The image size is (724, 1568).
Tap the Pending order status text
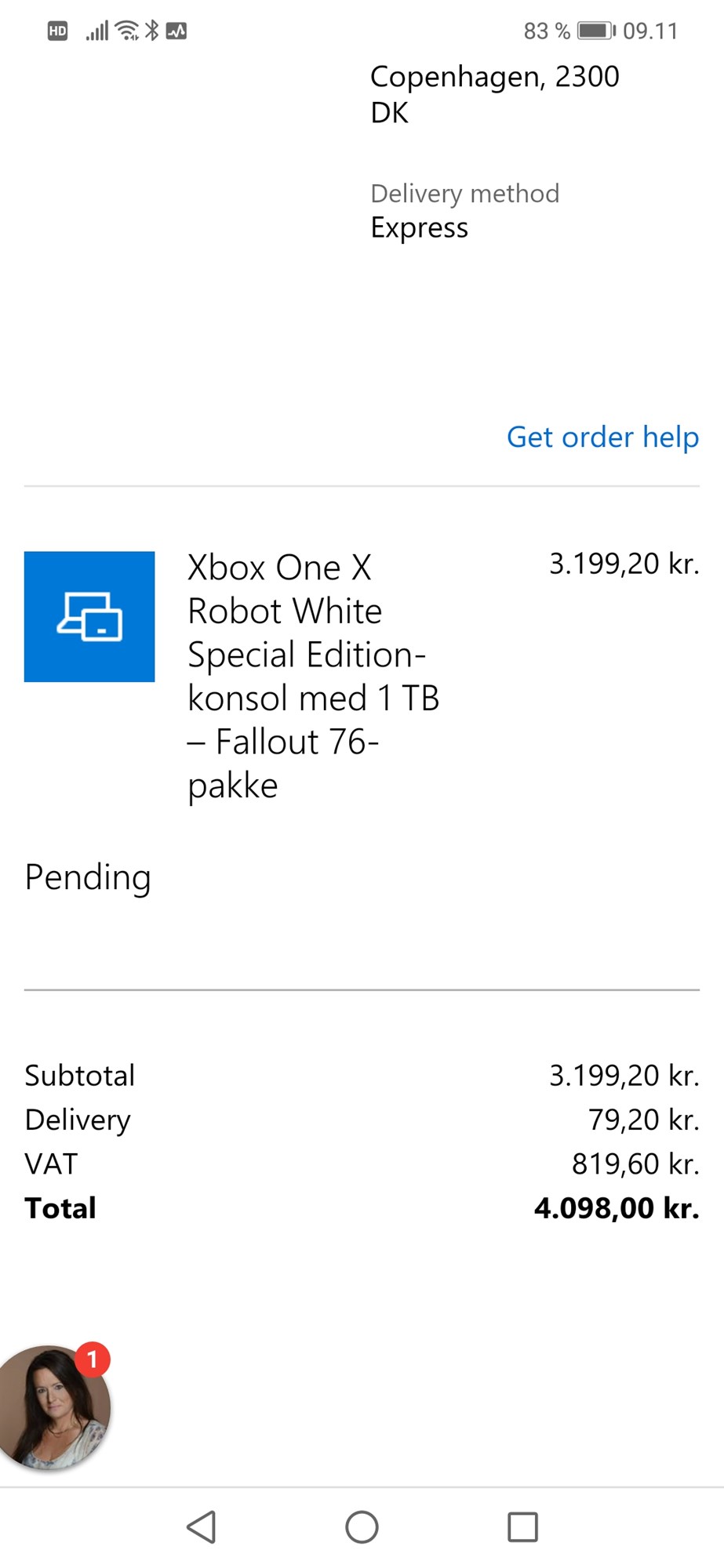[x=88, y=877]
